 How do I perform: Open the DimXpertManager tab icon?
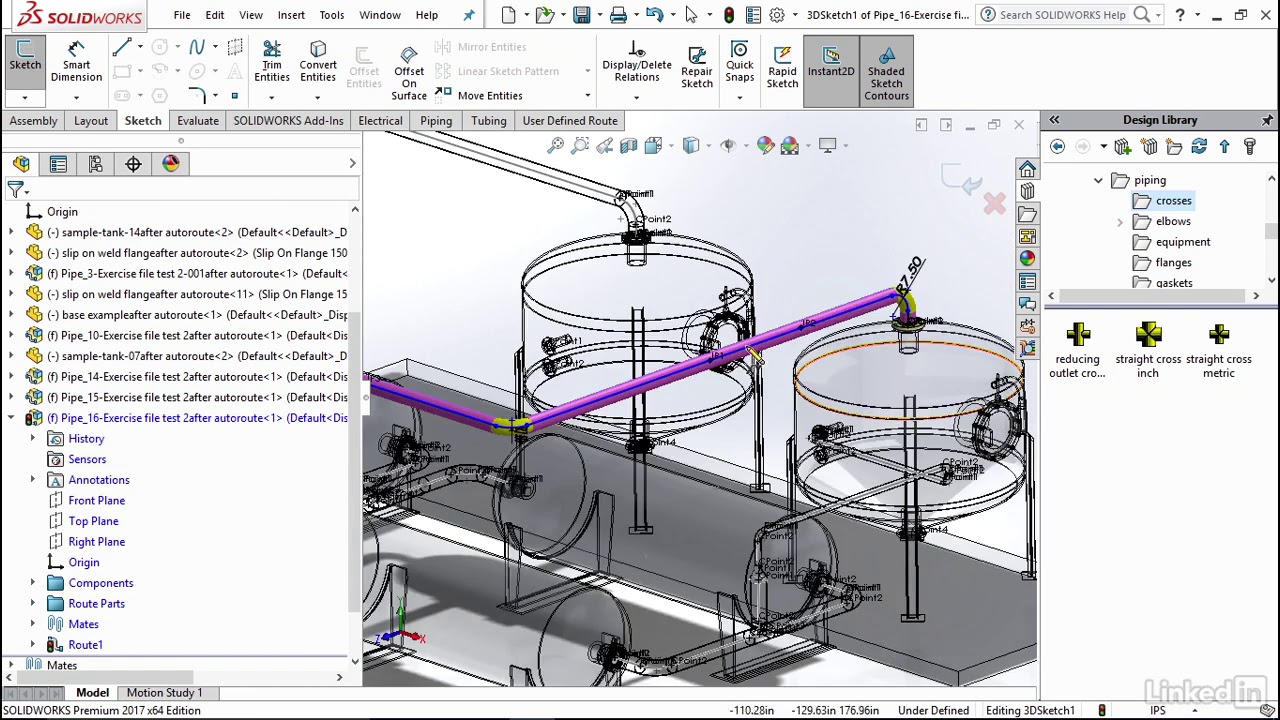pos(133,164)
